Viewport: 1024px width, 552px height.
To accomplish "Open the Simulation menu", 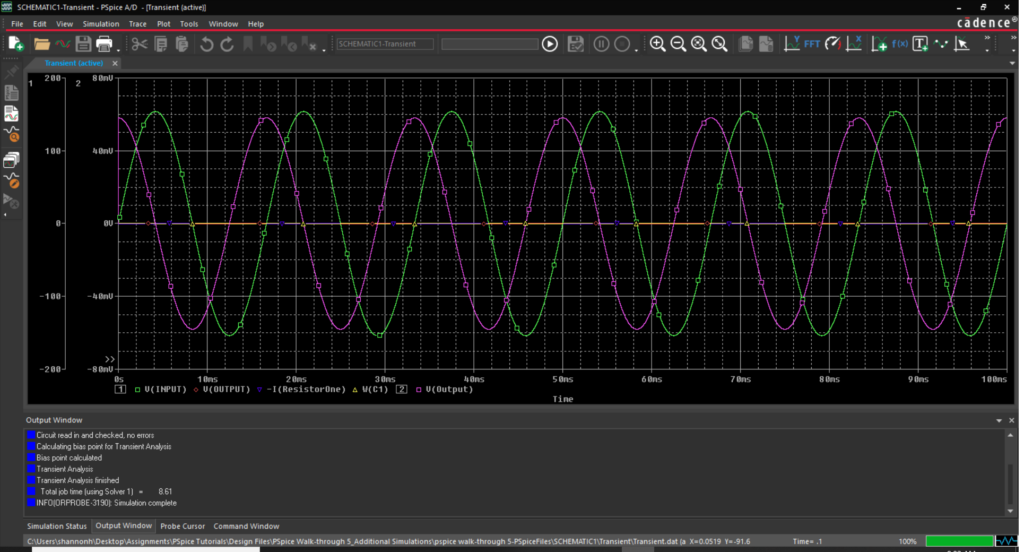I will pyautogui.click(x=101, y=24).
